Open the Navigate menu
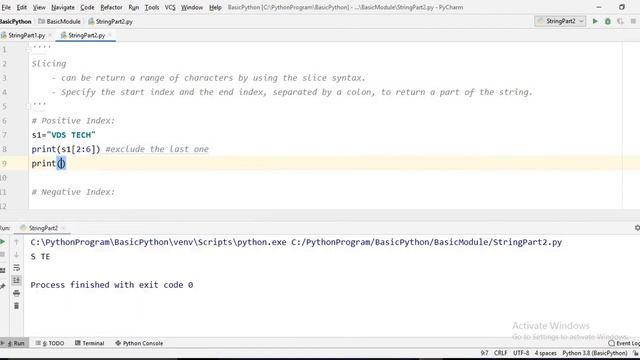 (x=63, y=7)
